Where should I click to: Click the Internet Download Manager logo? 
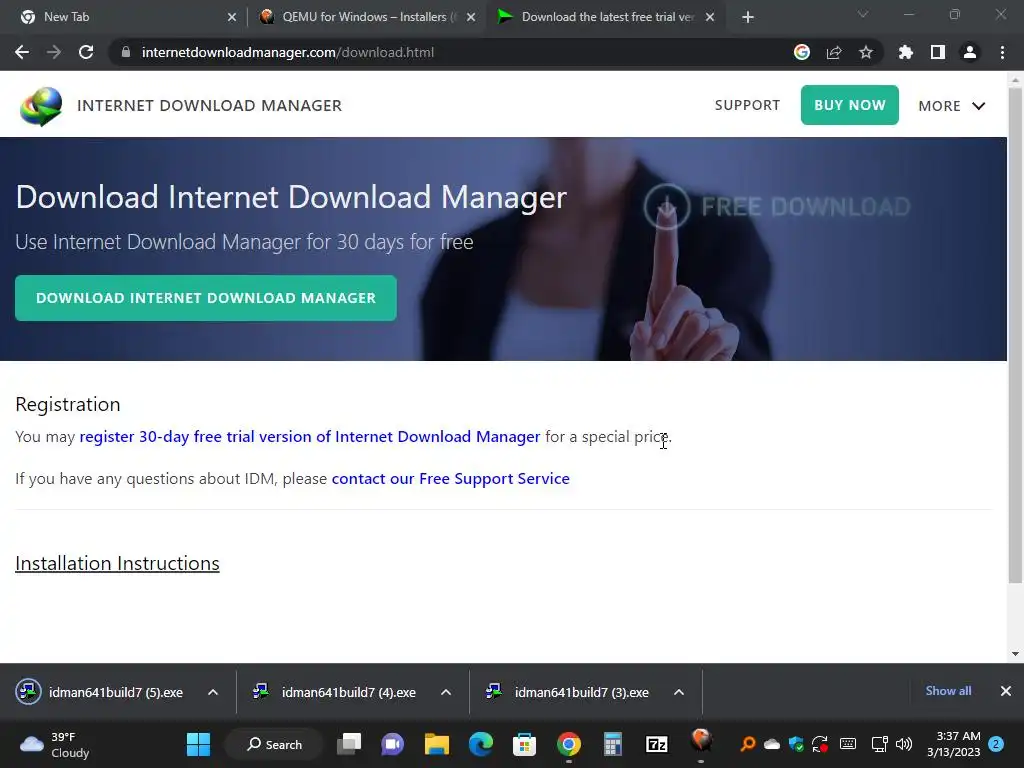tap(41, 106)
